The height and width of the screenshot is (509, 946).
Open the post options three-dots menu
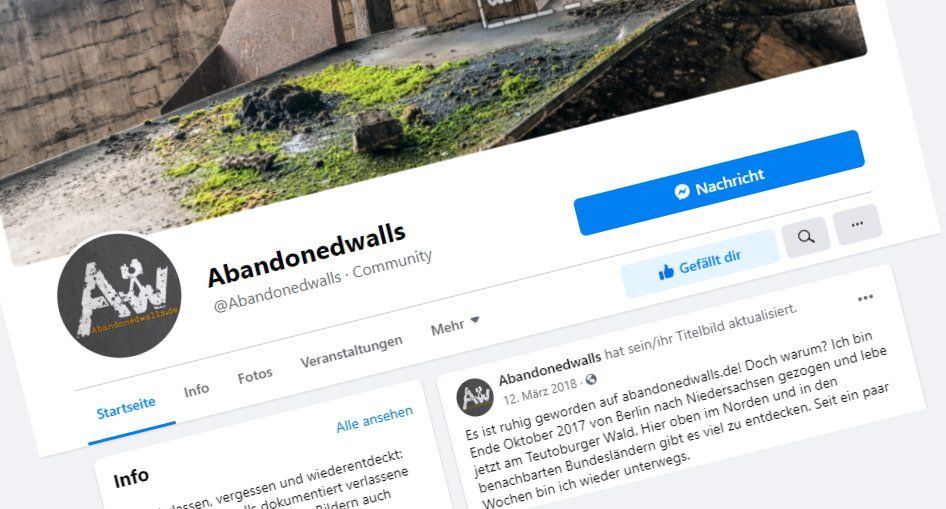coord(865,298)
